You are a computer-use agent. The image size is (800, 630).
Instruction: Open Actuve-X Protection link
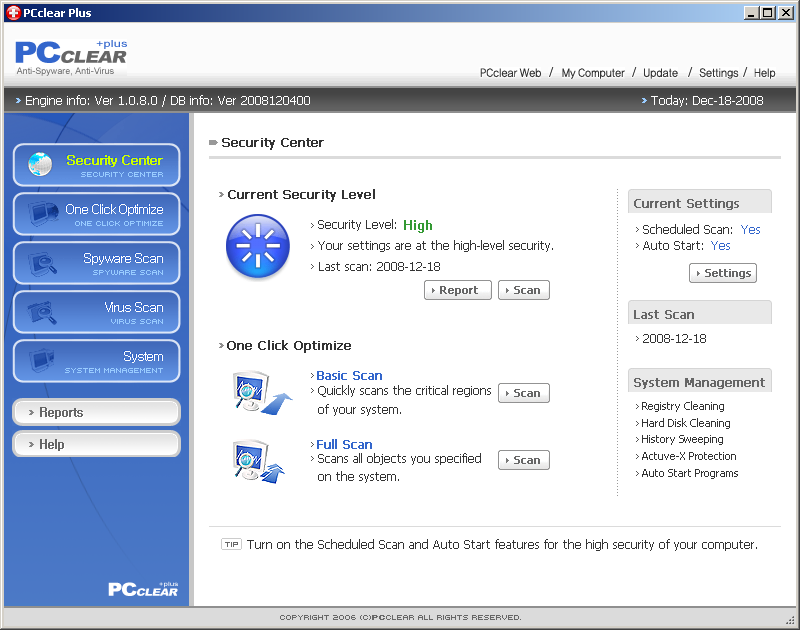coord(689,456)
